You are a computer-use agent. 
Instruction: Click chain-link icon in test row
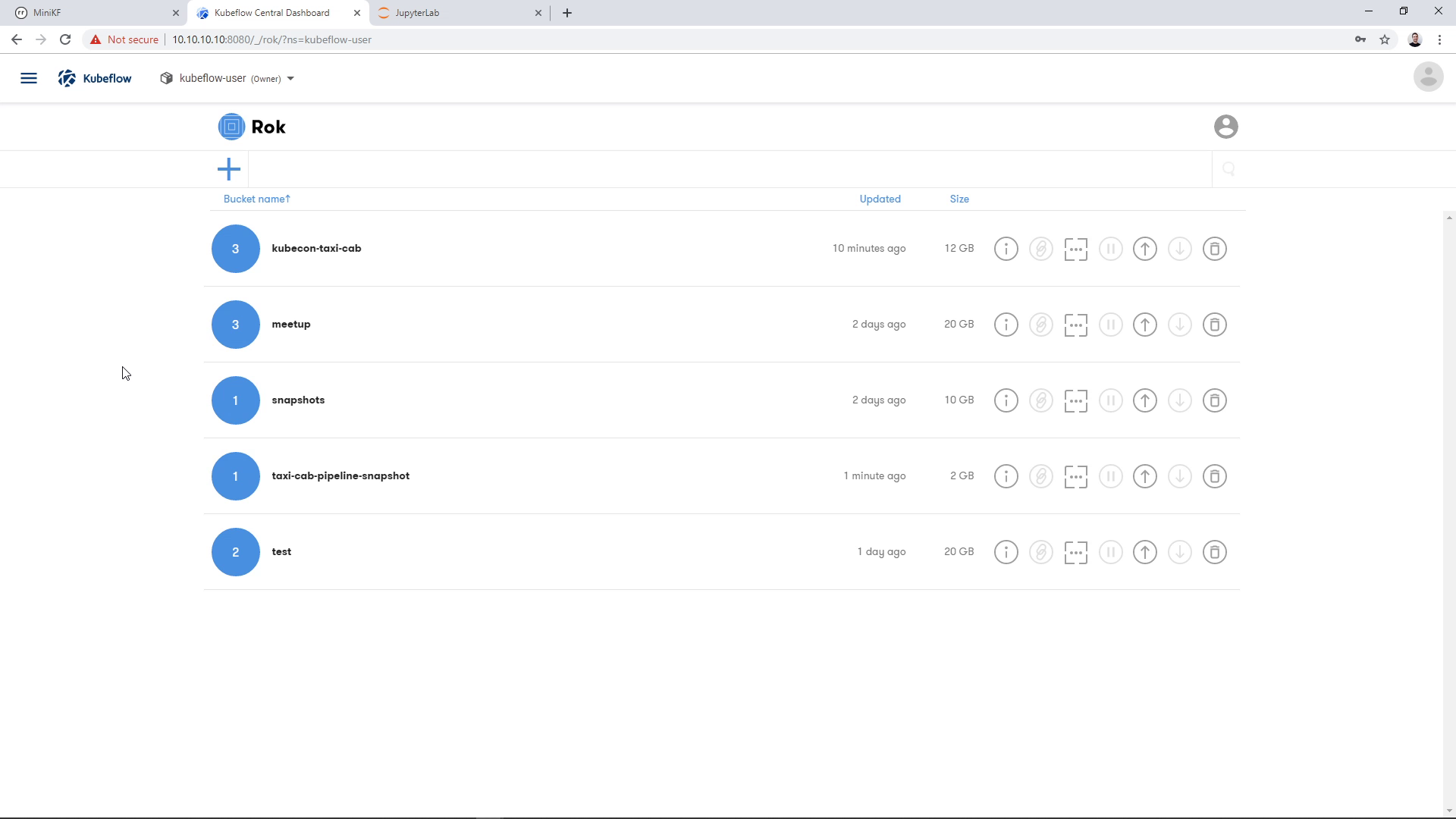pos(1040,552)
